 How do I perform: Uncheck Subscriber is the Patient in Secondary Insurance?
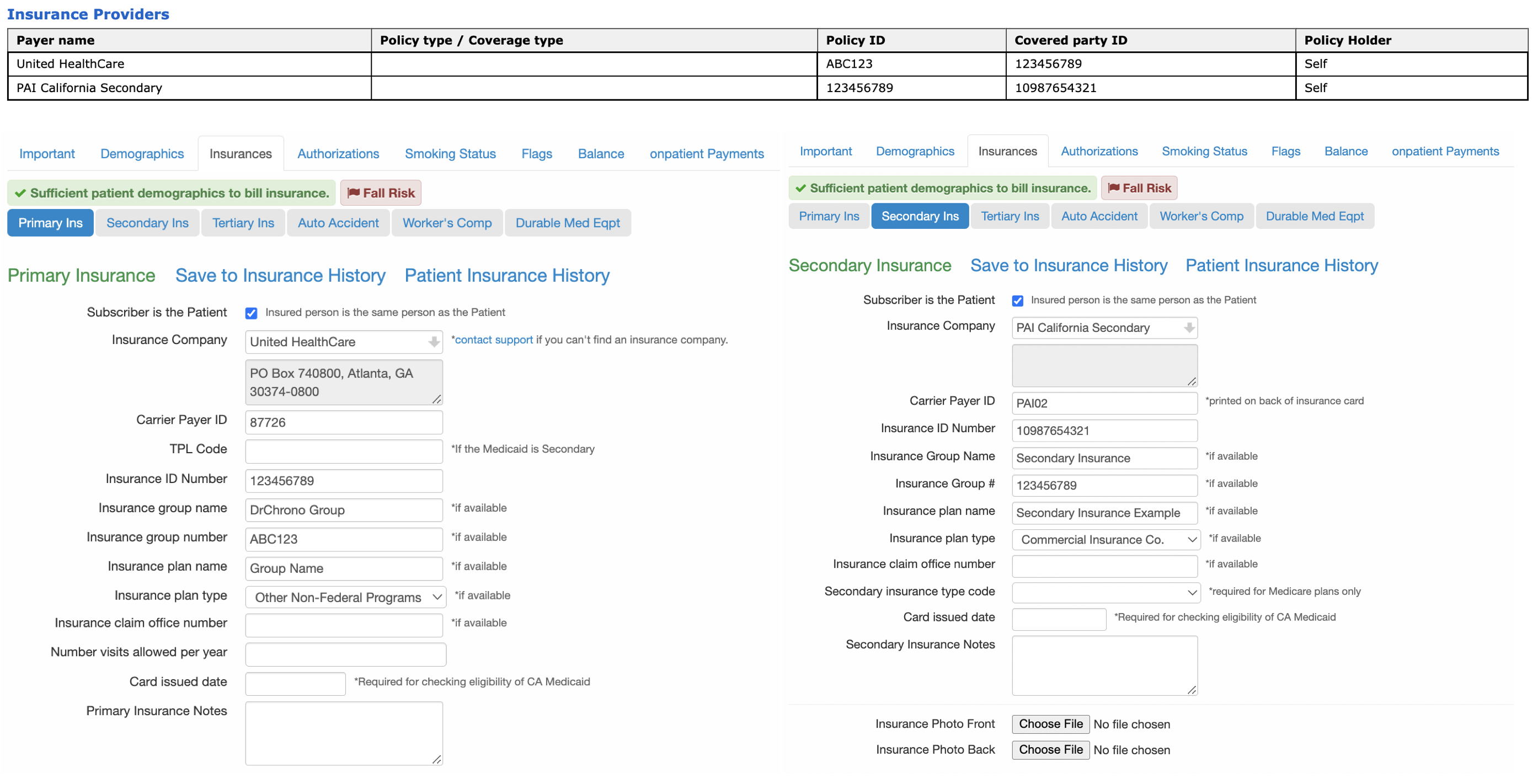[1018, 300]
